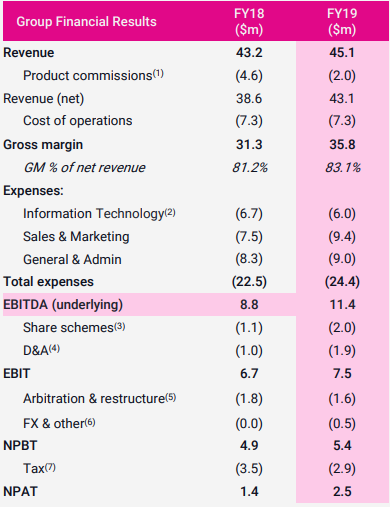This screenshot has height=507, width=390.
Task: Click General & Admin row label
Action: [72, 259]
